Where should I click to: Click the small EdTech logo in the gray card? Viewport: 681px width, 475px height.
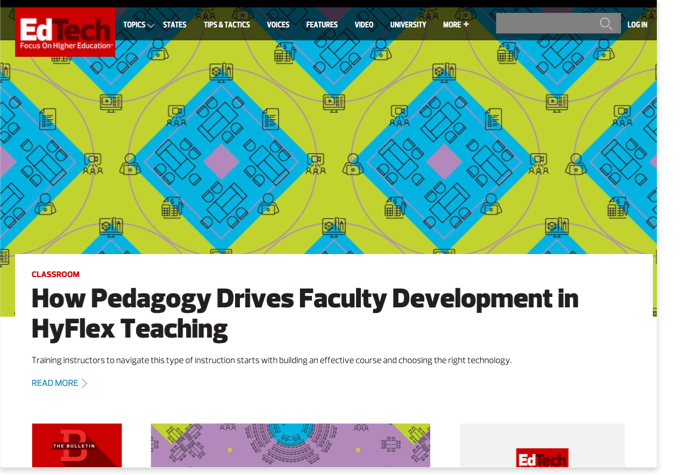542,457
